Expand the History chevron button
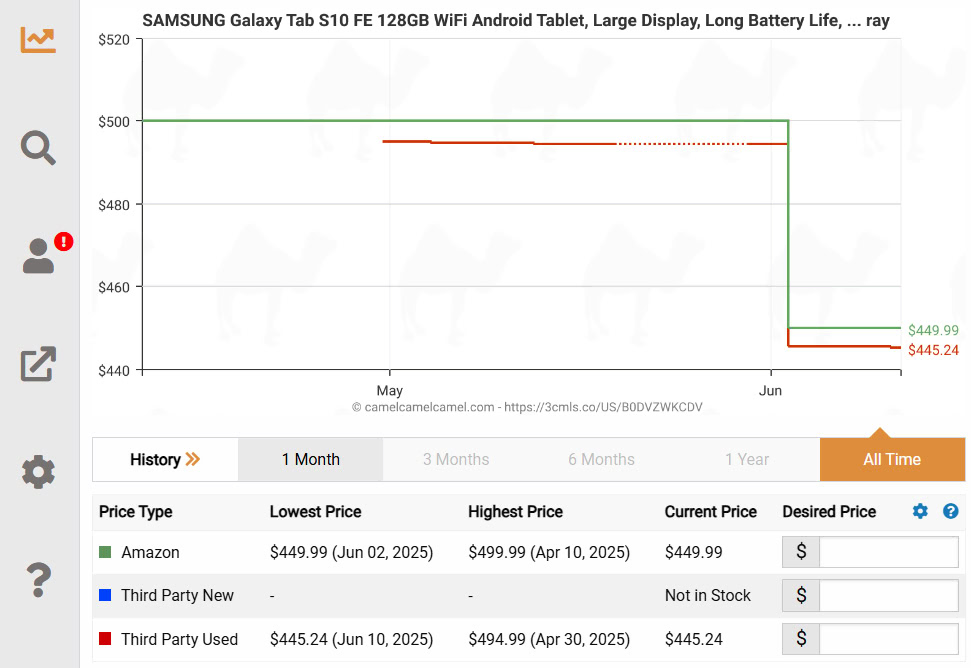This screenshot has width=971, height=668. [165, 460]
